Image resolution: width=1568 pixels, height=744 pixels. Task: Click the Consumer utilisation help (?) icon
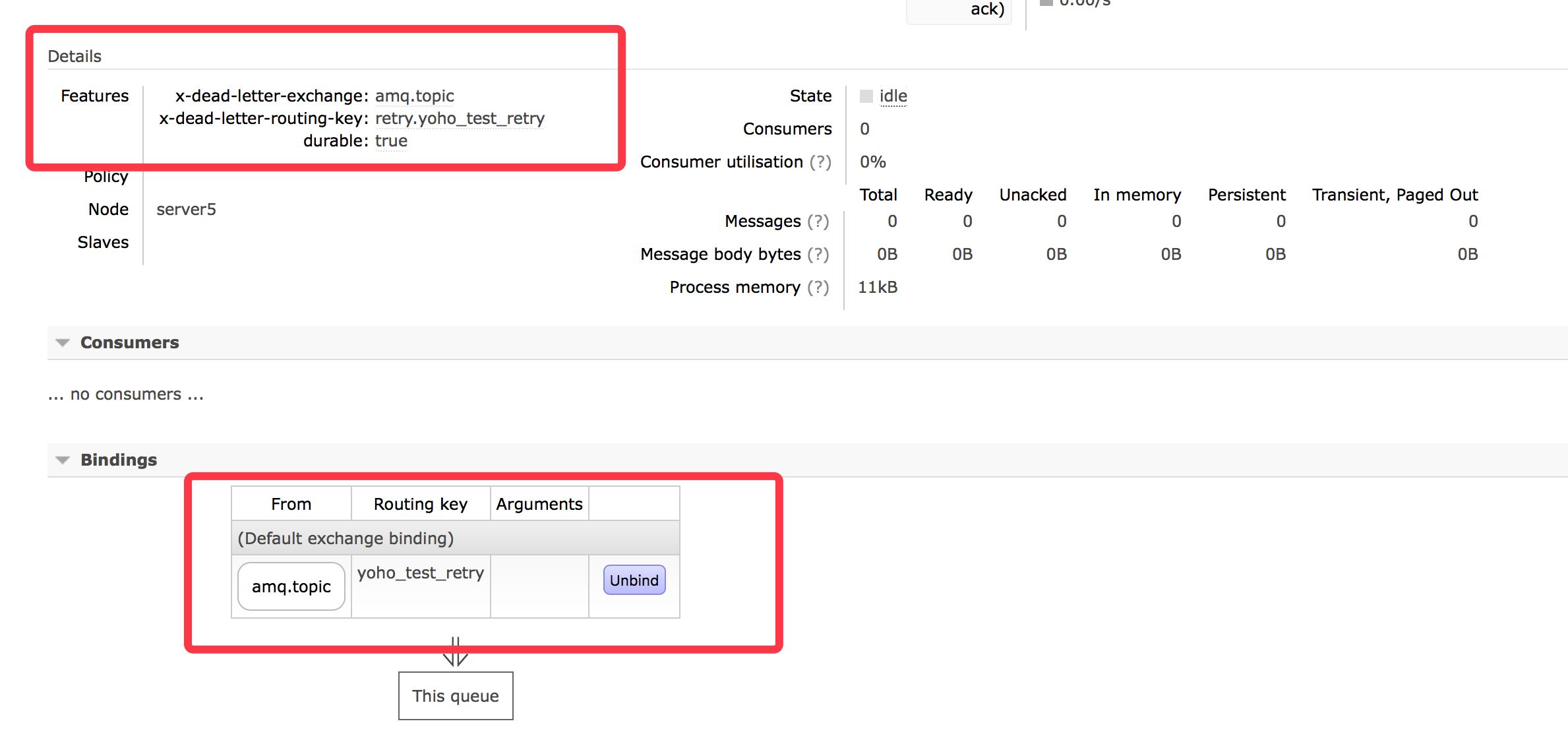click(x=820, y=162)
